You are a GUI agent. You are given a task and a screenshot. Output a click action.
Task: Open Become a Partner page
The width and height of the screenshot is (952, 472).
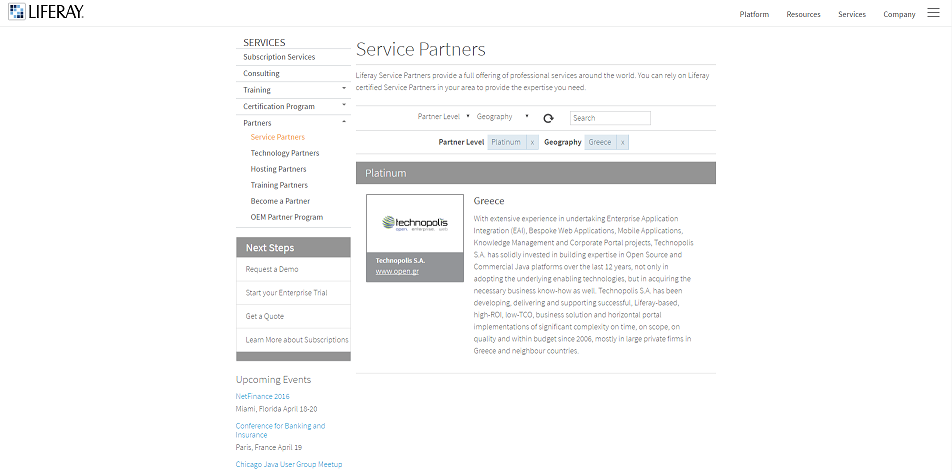pyautogui.click(x=280, y=201)
